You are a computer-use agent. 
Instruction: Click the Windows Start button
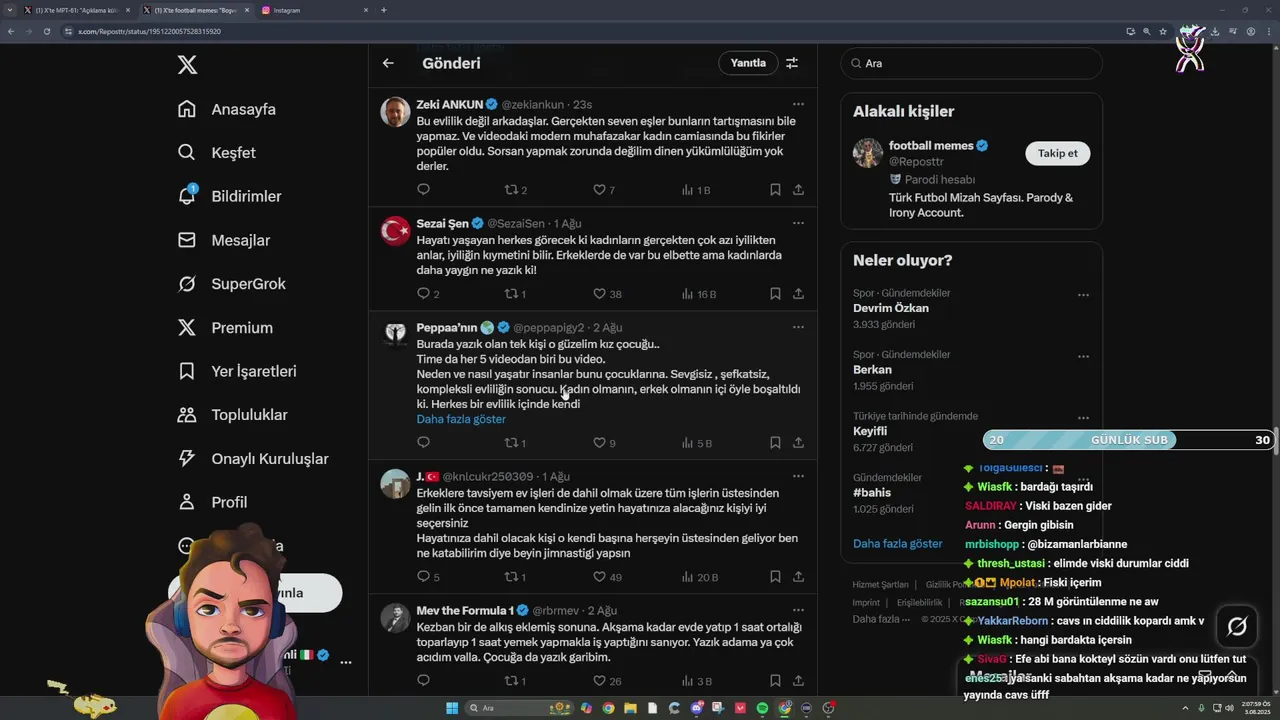[452, 708]
